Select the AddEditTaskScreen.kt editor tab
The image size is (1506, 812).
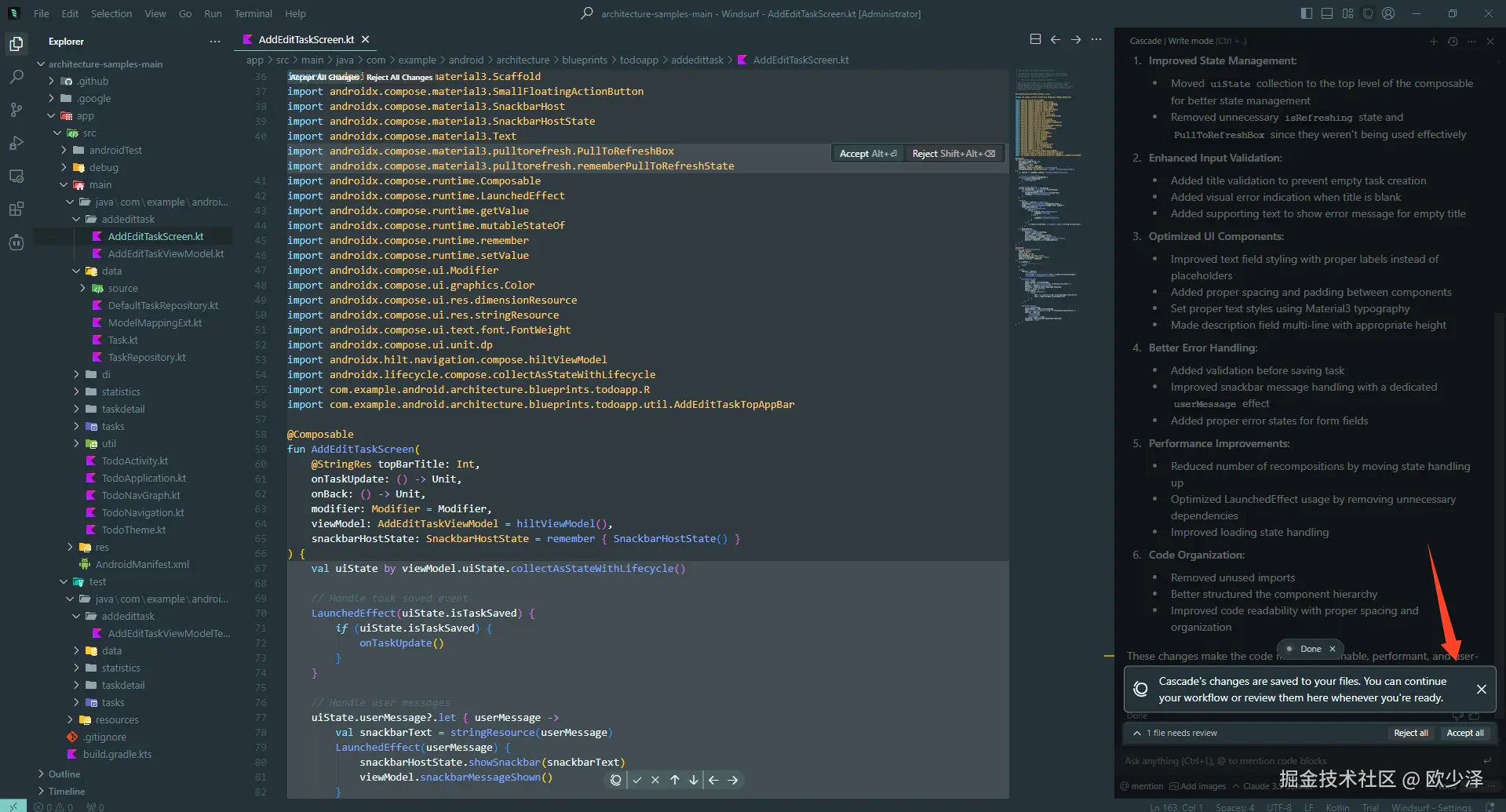305,39
